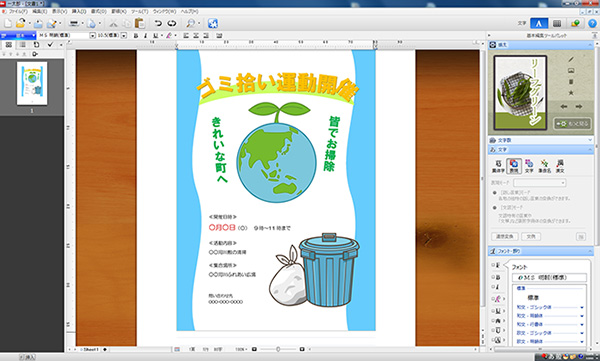
Task: Open the ファイル(F) menu
Action: (x=18, y=11)
